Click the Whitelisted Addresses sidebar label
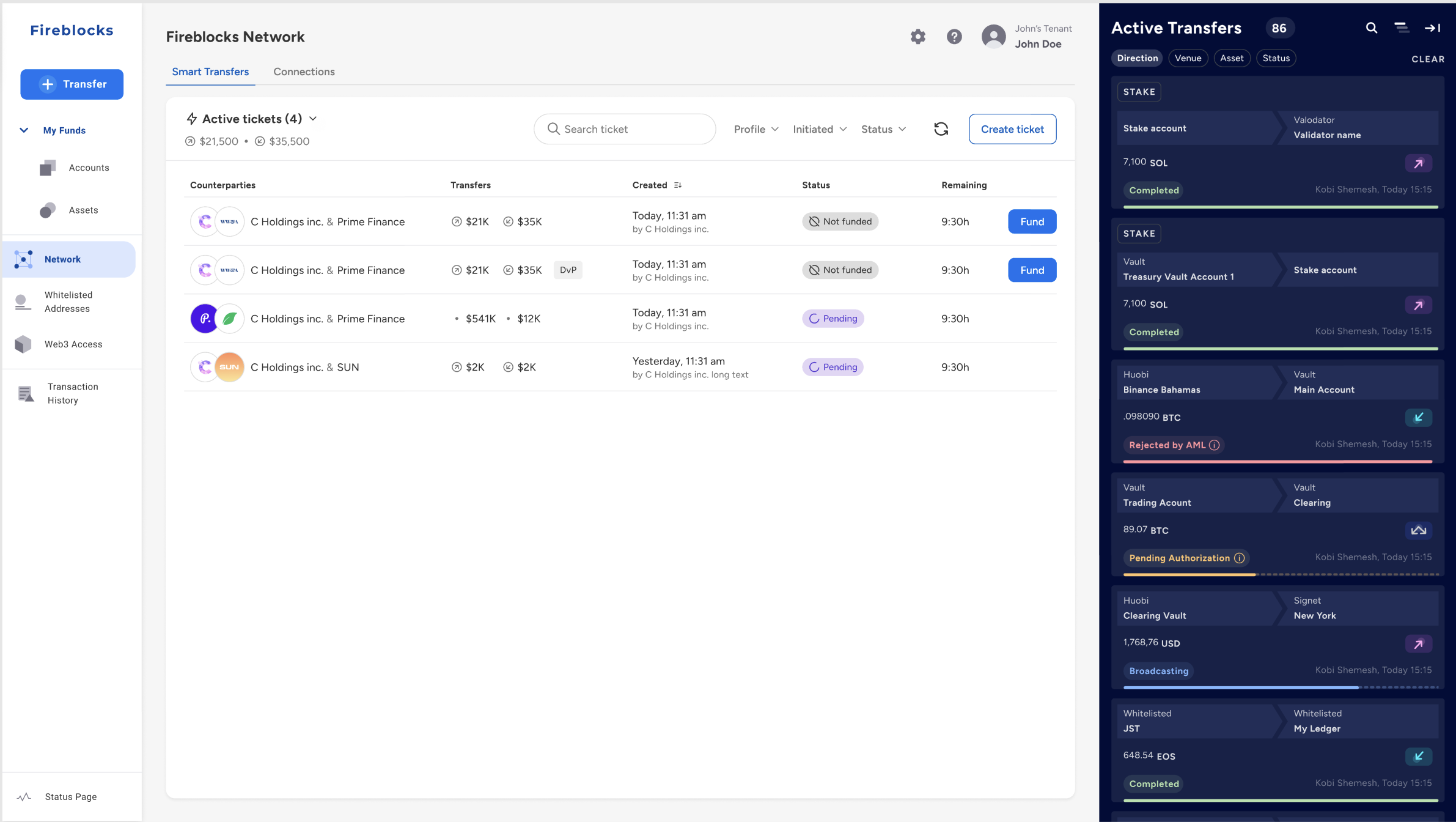The height and width of the screenshot is (822, 1456). [68, 302]
